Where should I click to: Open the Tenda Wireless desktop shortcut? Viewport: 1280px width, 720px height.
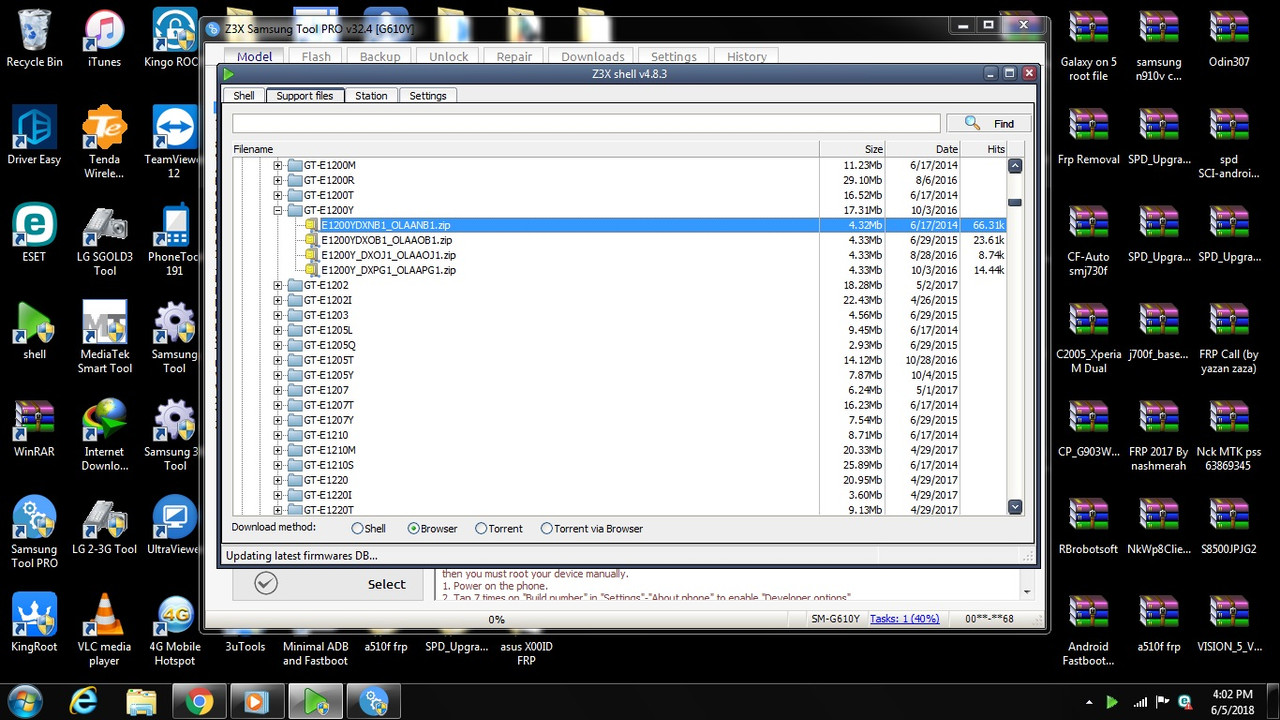(x=104, y=143)
